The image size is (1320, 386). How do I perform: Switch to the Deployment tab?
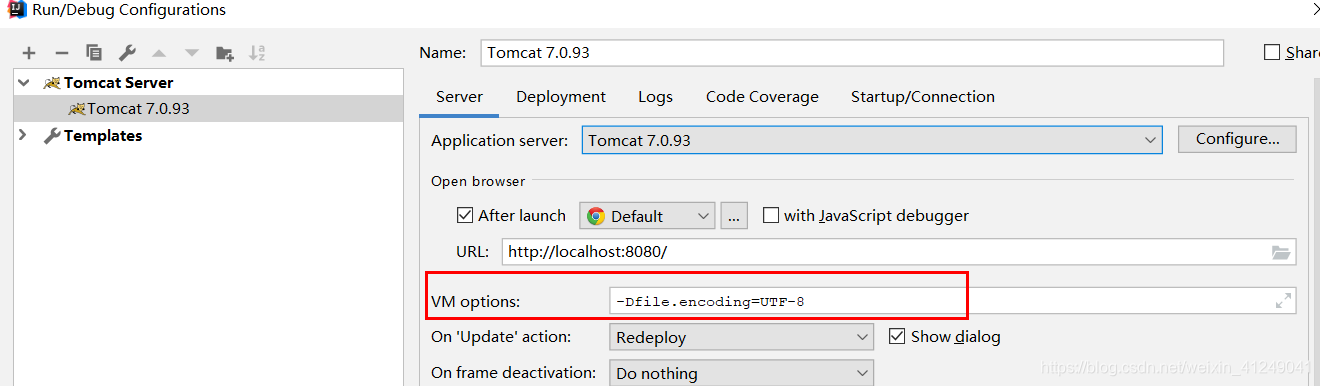tap(561, 97)
